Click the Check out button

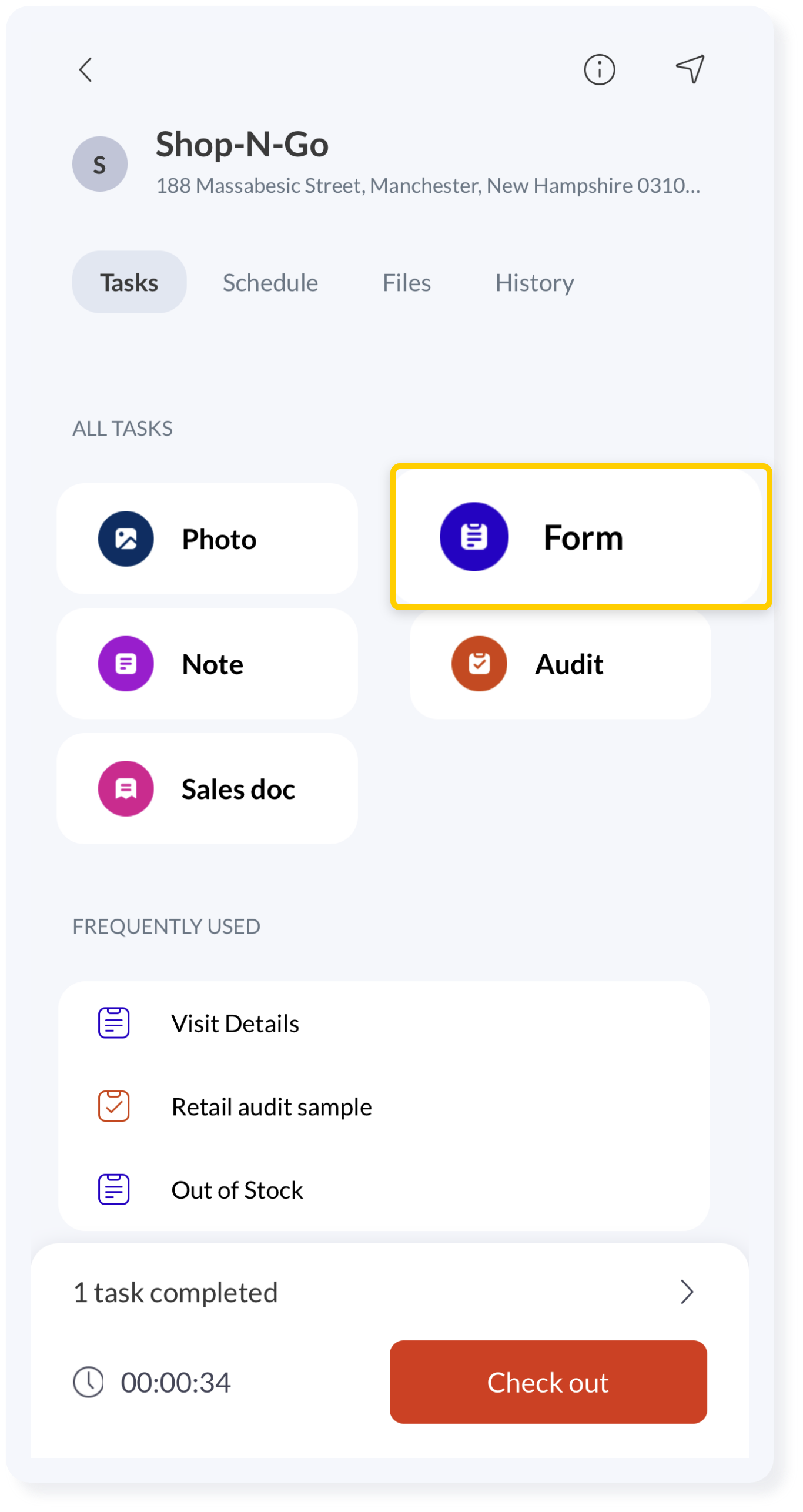coord(549,1383)
